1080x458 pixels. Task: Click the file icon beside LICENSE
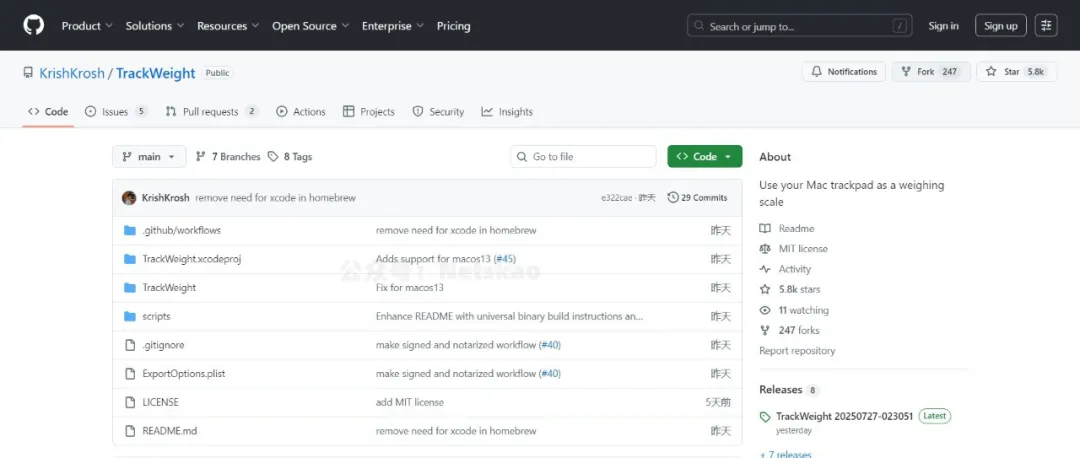129,402
